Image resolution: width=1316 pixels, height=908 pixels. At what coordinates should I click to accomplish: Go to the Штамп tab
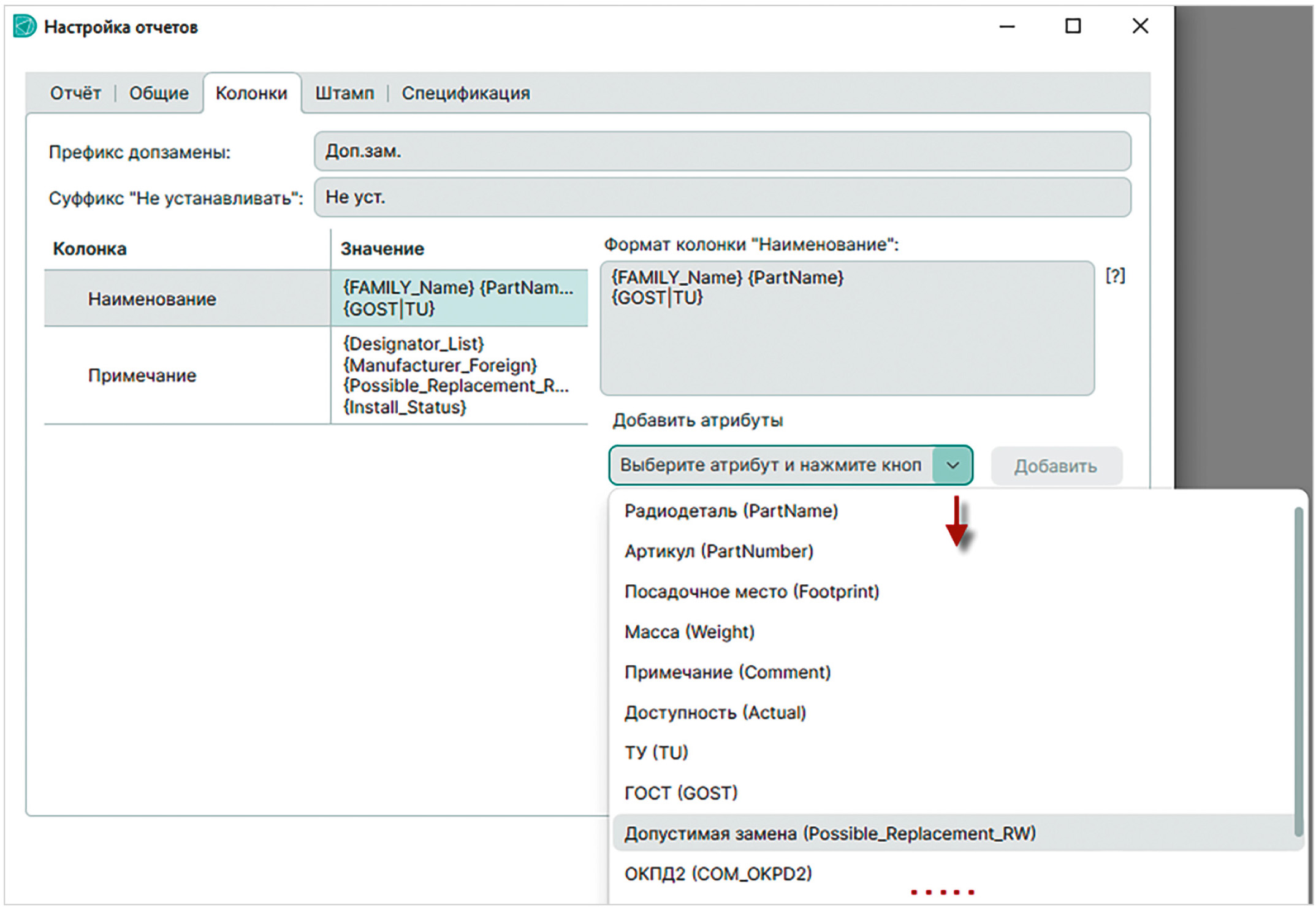344,93
